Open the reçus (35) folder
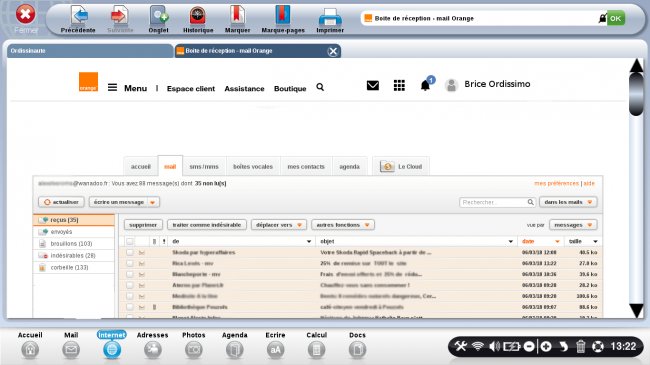 pos(74,220)
